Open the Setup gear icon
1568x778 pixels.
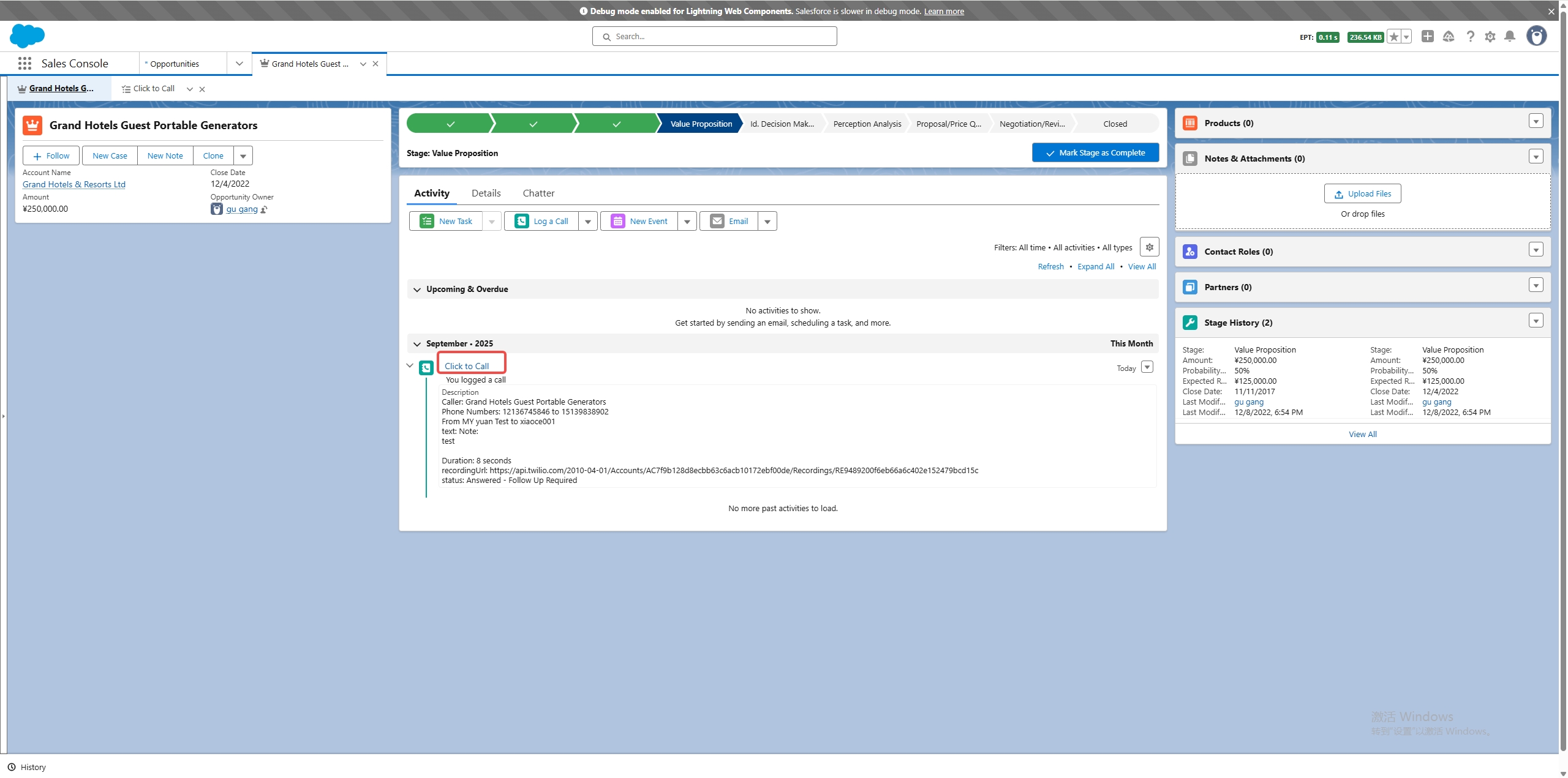[1490, 37]
